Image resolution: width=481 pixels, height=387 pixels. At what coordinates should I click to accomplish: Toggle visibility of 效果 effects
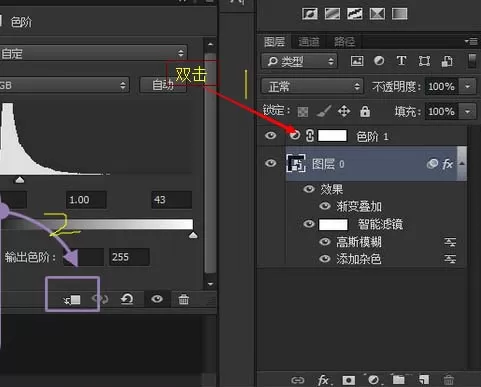tap(309, 189)
